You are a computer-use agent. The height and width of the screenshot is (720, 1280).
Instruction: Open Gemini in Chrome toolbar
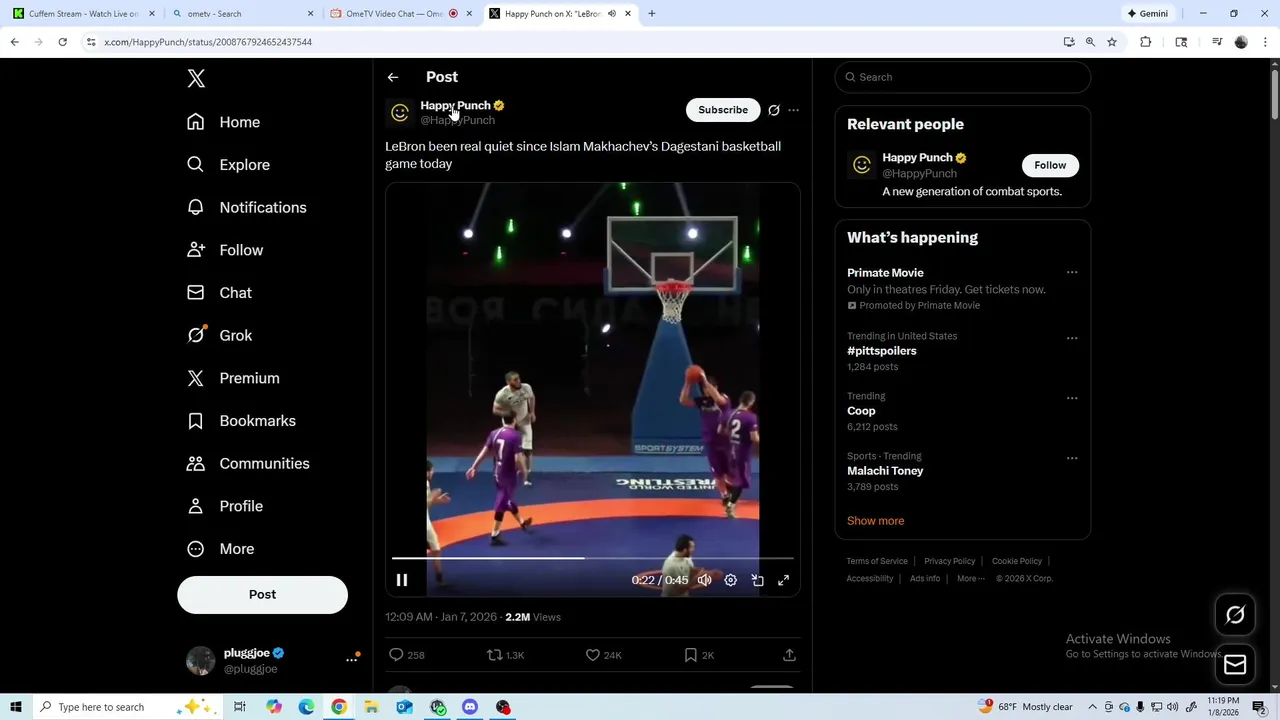[1147, 14]
